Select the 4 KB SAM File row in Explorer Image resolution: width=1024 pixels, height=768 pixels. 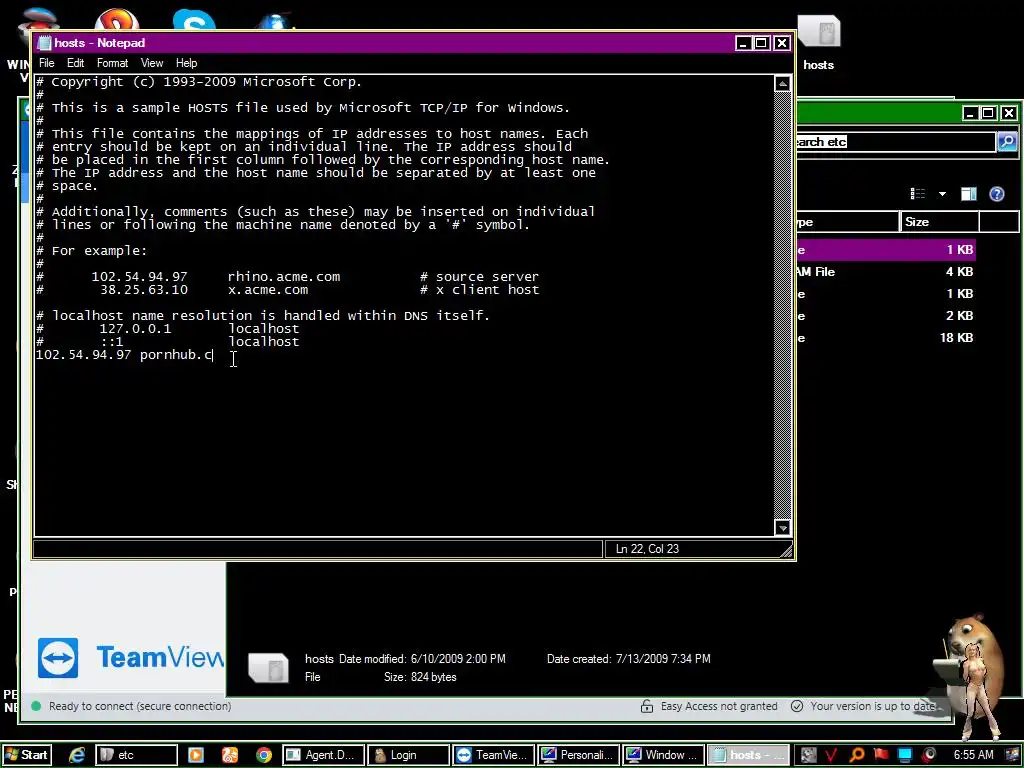click(885, 272)
